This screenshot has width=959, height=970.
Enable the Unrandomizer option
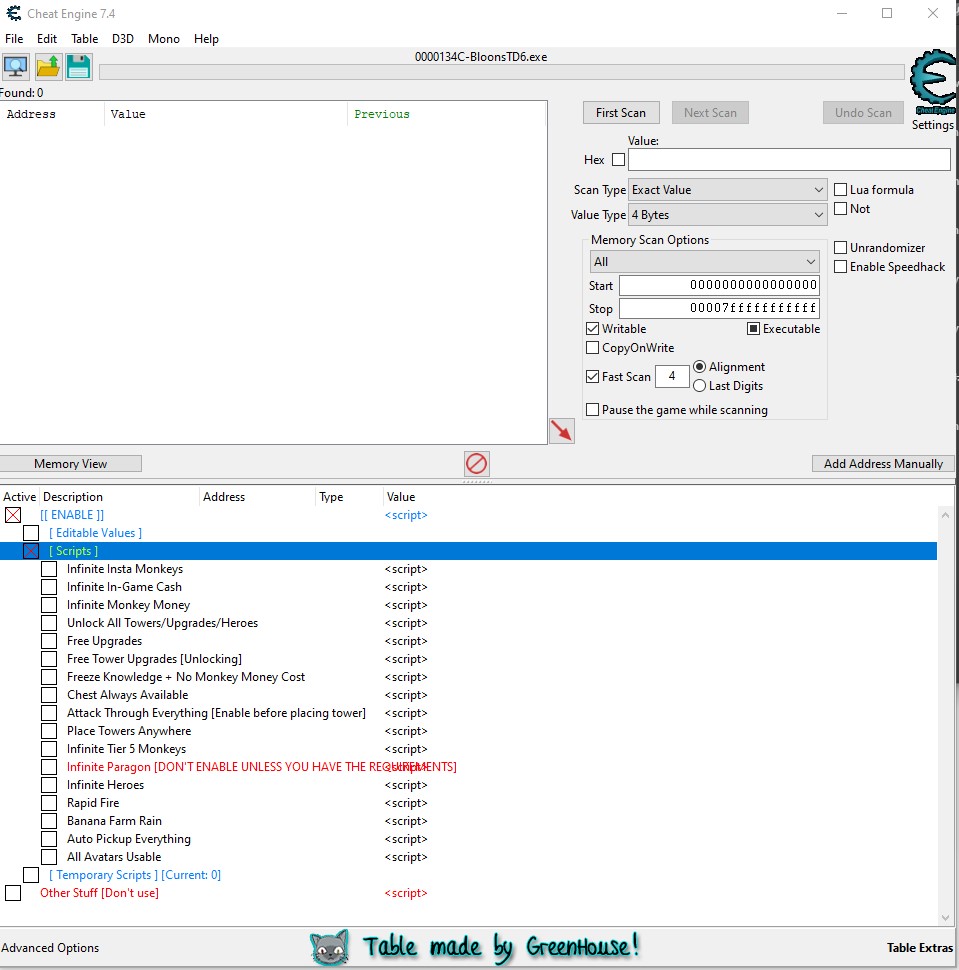pyautogui.click(x=840, y=247)
